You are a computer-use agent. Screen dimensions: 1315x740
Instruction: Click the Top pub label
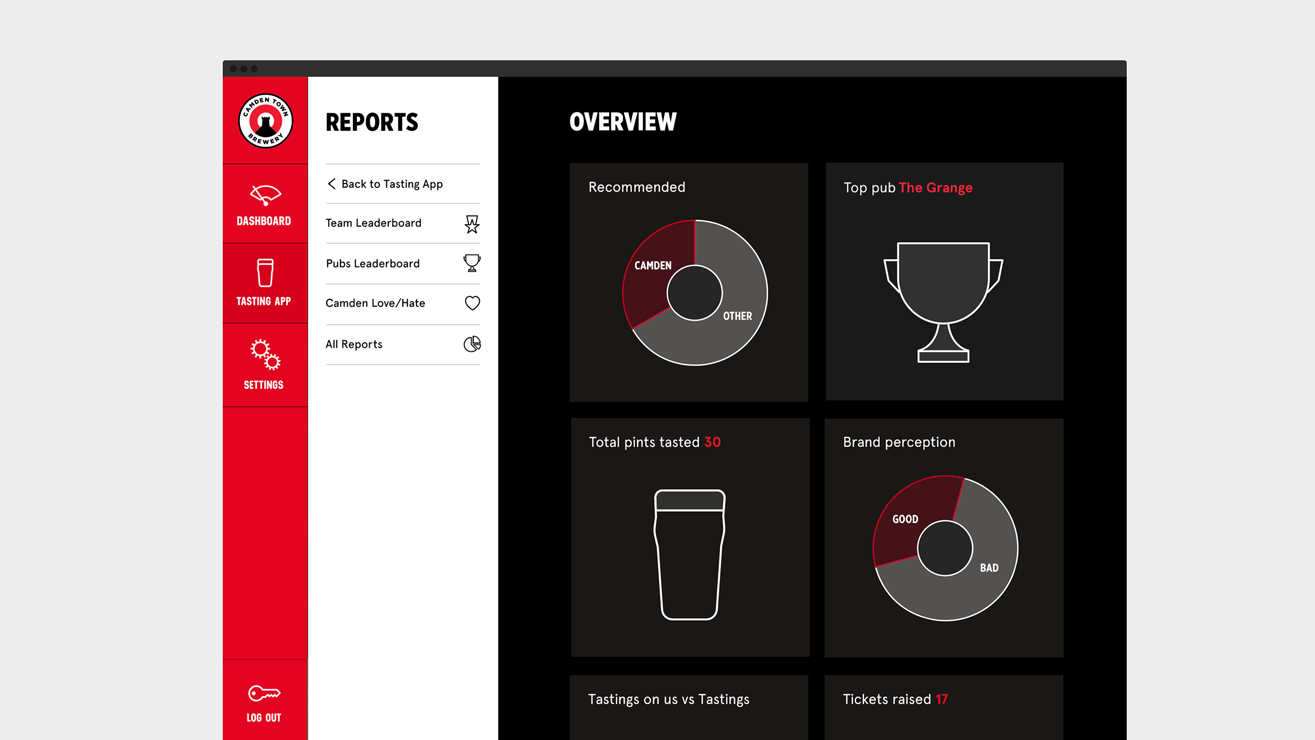869,188
